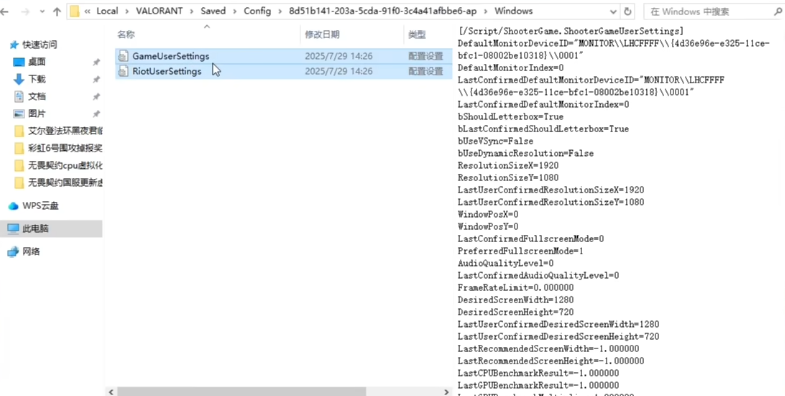Click the DesiredScreenWidth=1280 line

516,300
